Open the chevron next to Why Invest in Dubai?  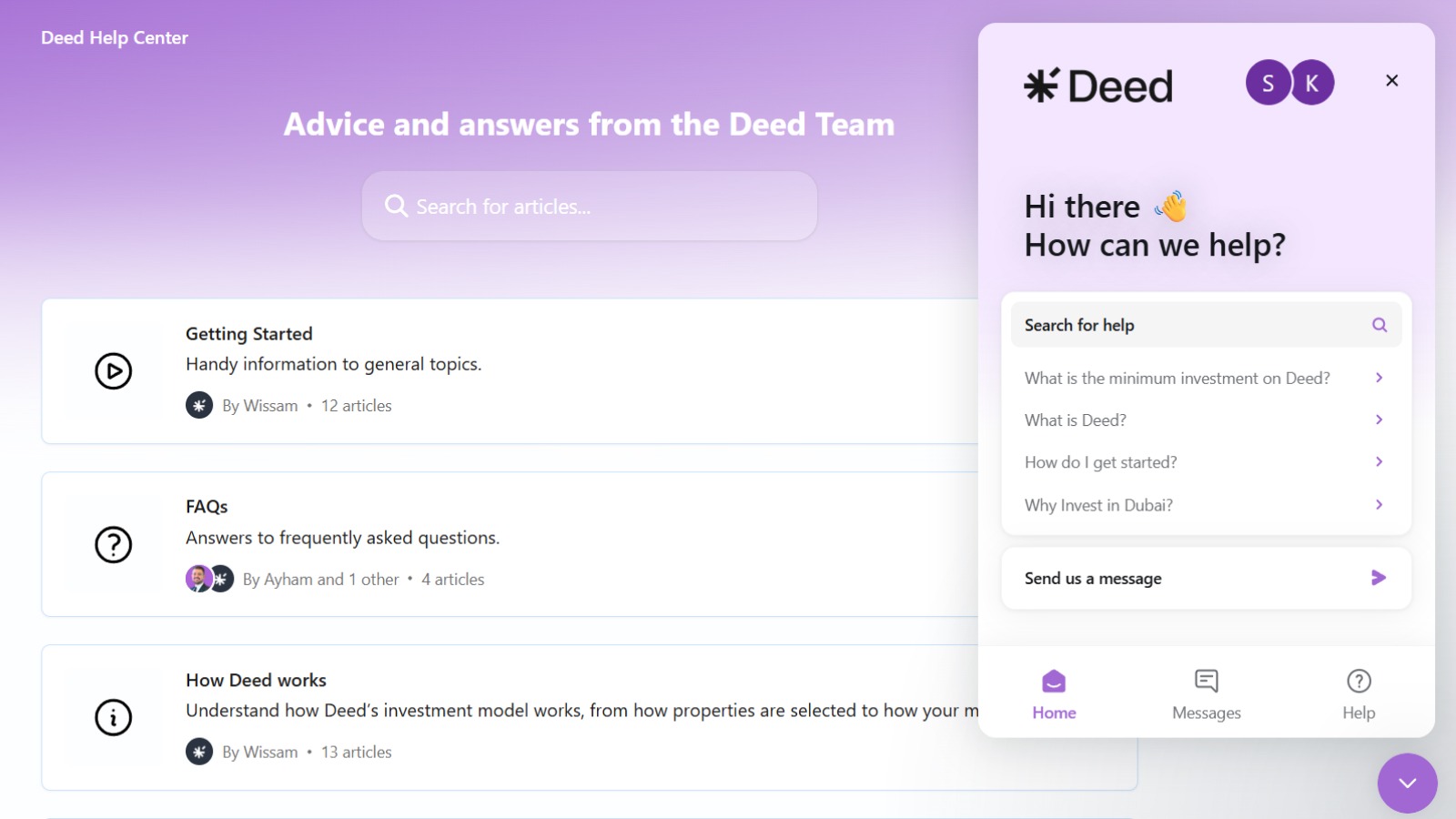[1380, 504]
